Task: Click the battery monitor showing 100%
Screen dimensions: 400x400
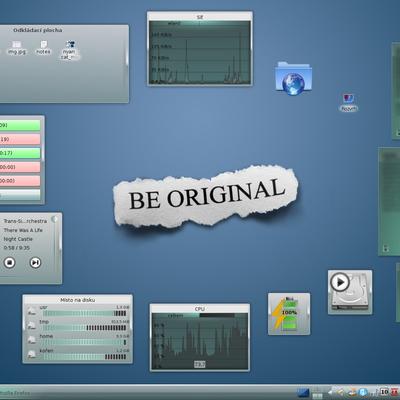Action: pyautogui.click(x=289, y=314)
